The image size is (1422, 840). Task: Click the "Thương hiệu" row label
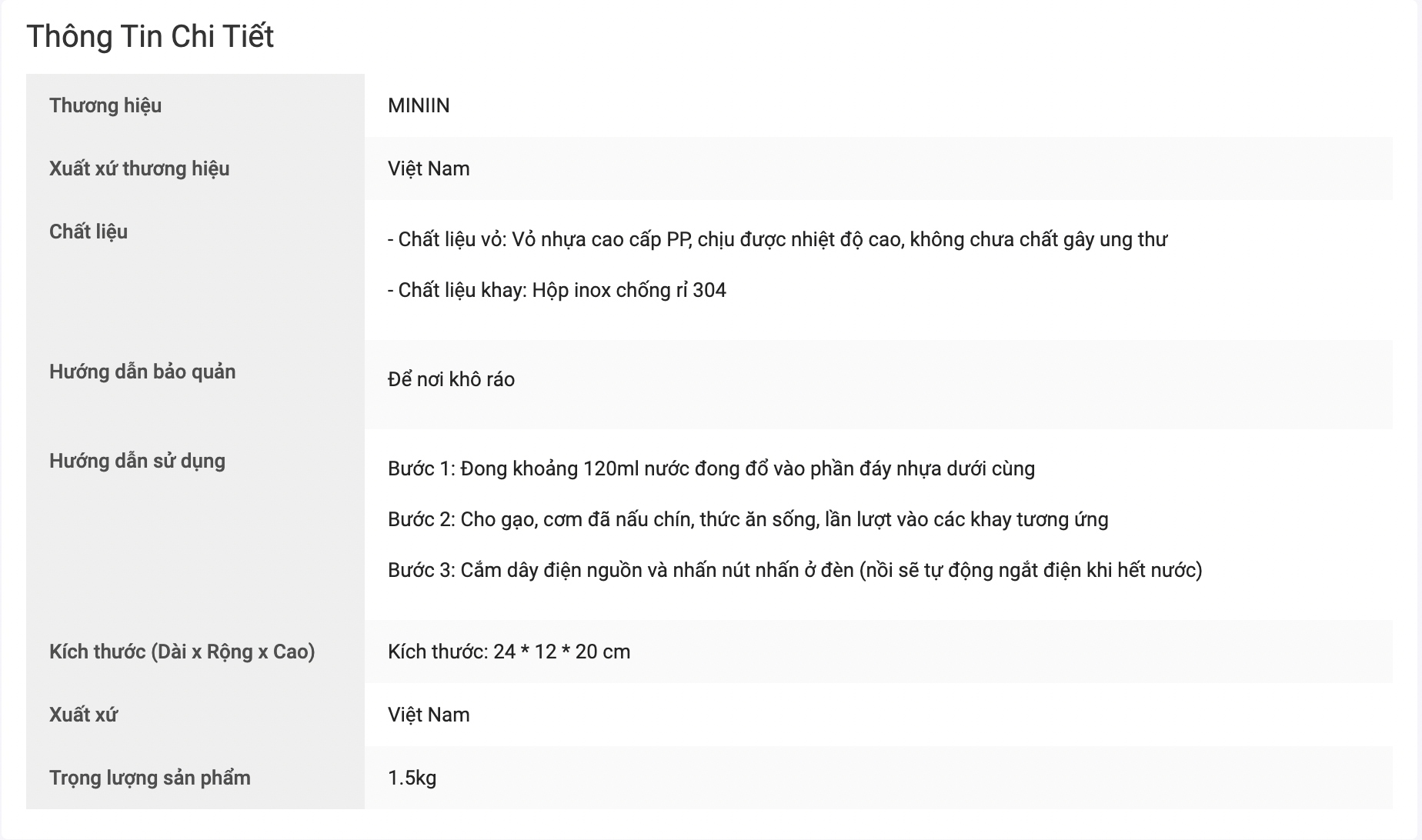[105, 105]
